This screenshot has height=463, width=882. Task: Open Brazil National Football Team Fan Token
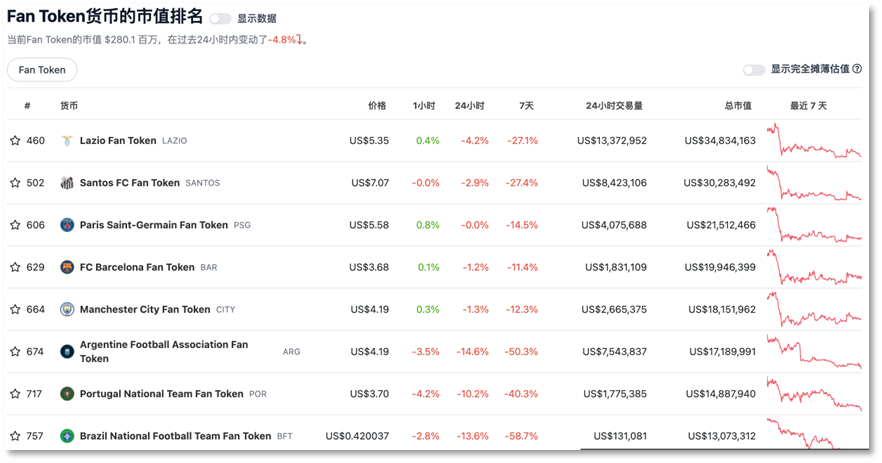click(x=176, y=436)
